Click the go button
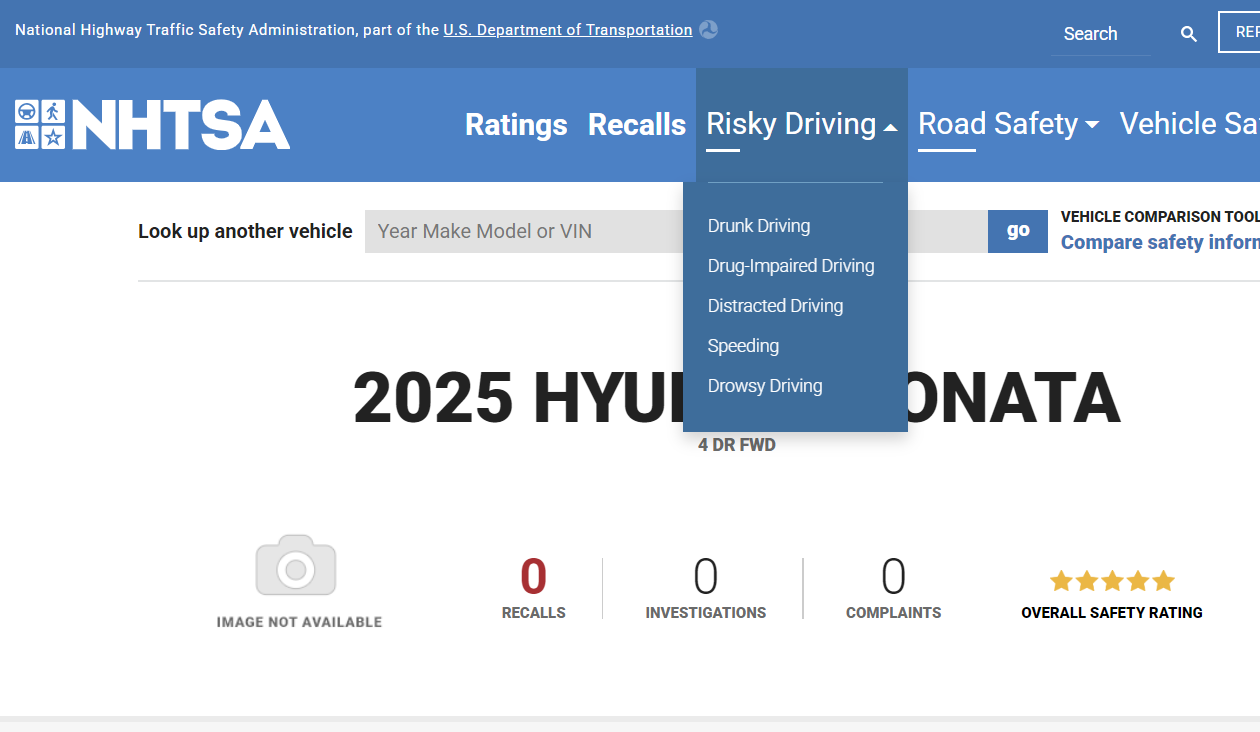 click(1018, 231)
